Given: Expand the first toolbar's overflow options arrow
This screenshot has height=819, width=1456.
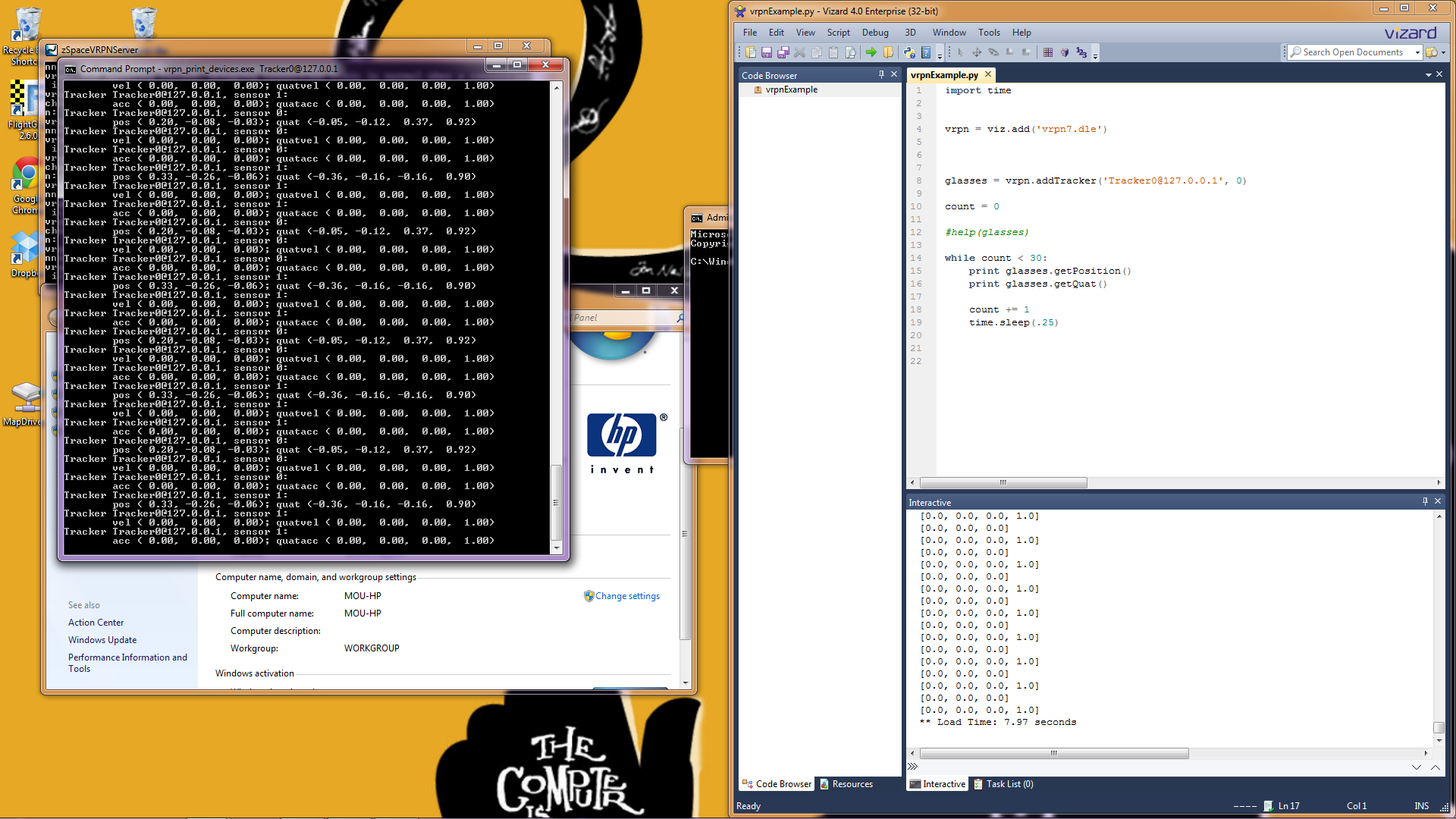Looking at the screenshot, I should (x=940, y=55).
